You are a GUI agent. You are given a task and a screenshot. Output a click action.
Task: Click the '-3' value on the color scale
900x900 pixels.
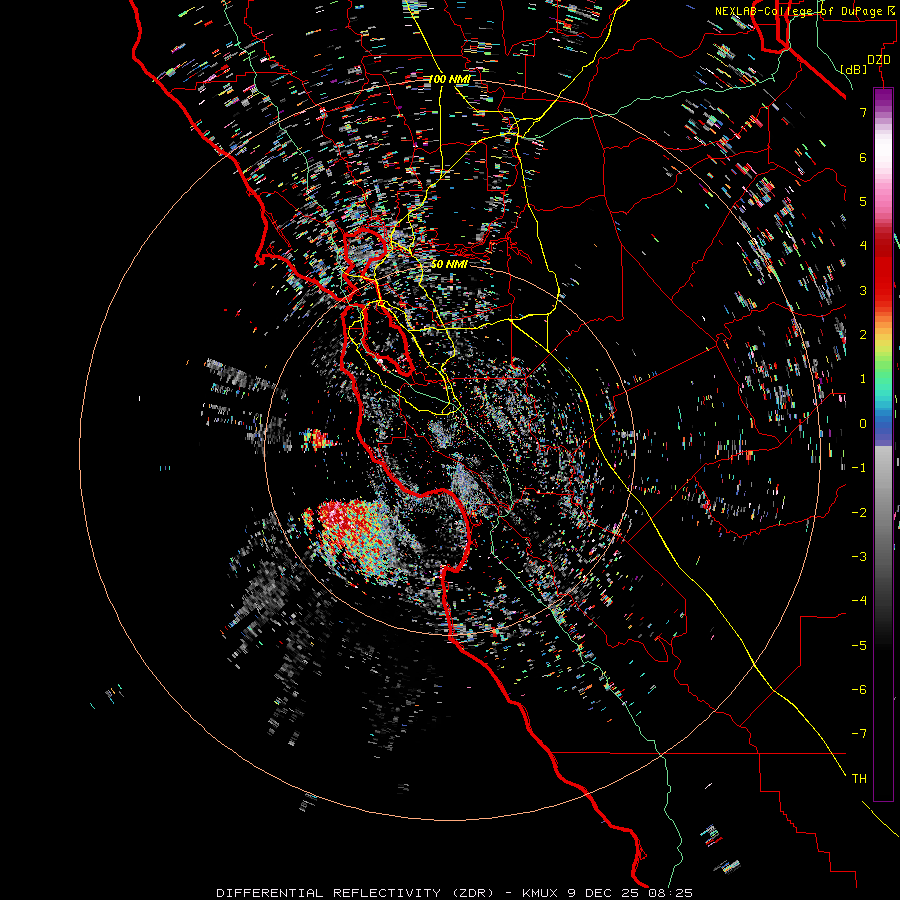pyautogui.click(x=859, y=557)
